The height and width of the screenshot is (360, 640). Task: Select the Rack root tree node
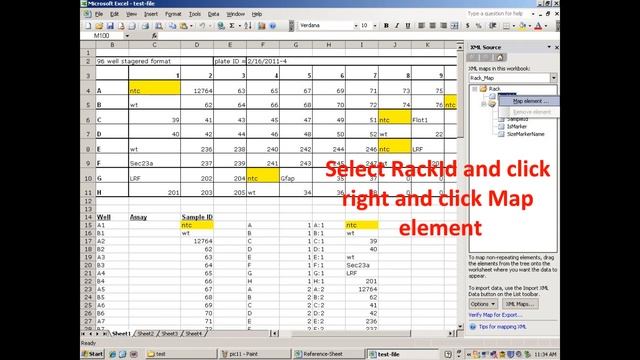coord(494,89)
